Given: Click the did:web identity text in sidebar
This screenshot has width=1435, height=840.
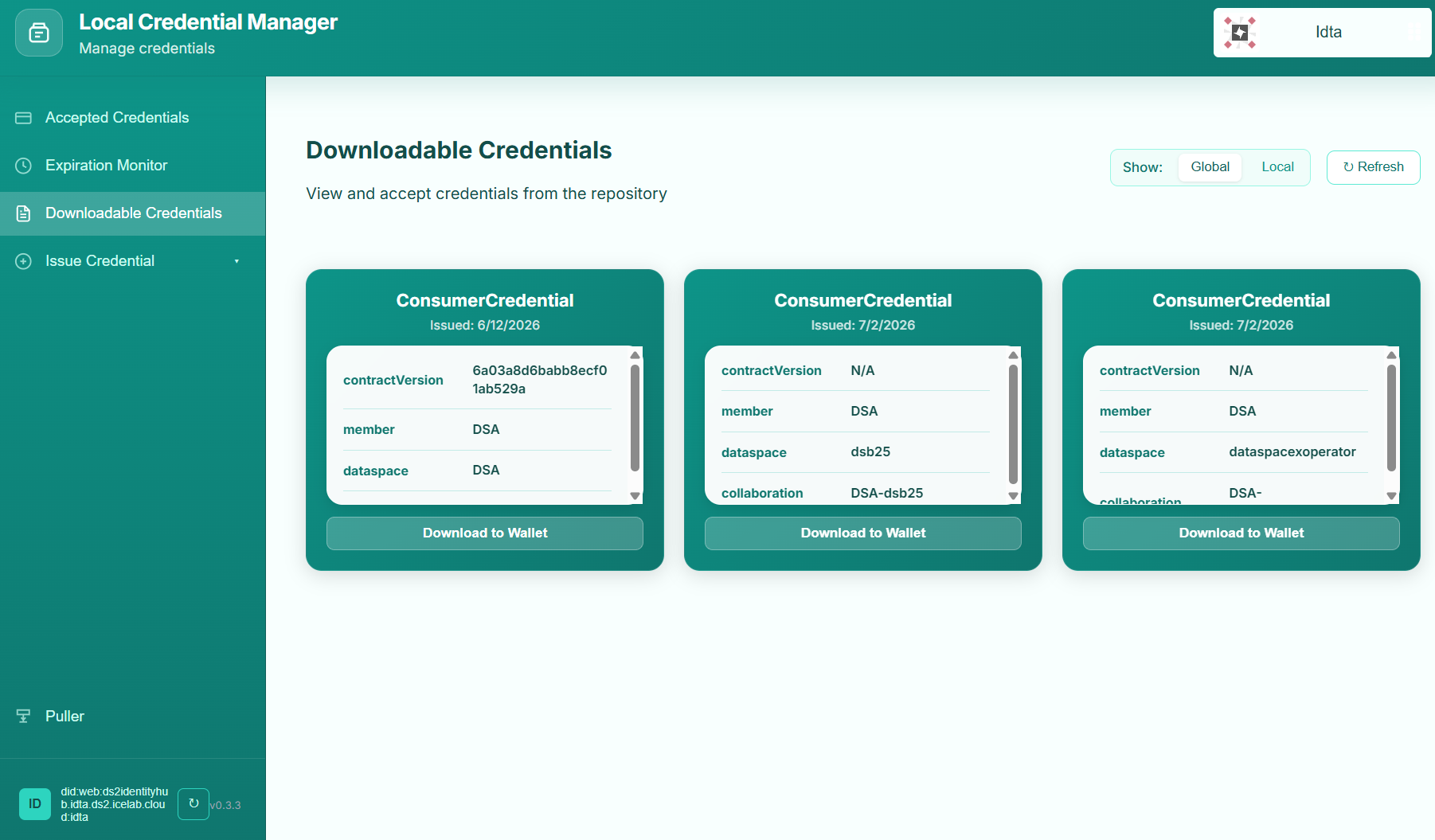Looking at the screenshot, I should click(114, 804).
